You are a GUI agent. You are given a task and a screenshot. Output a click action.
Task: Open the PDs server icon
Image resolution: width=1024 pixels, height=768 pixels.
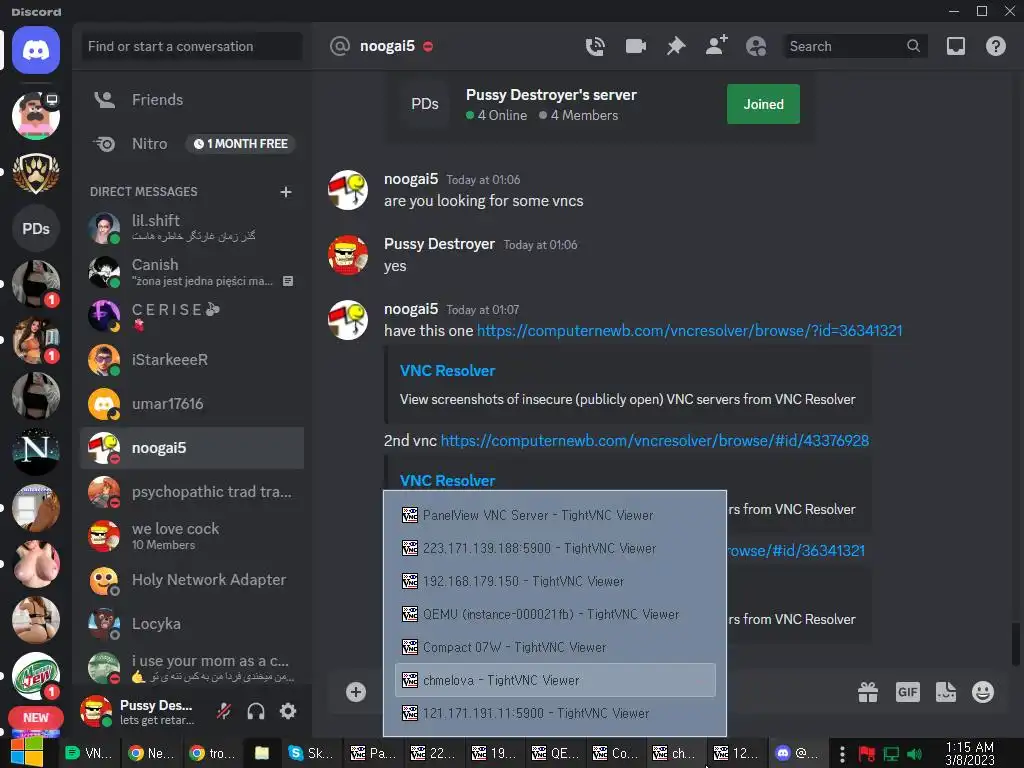tap(36, 229)
